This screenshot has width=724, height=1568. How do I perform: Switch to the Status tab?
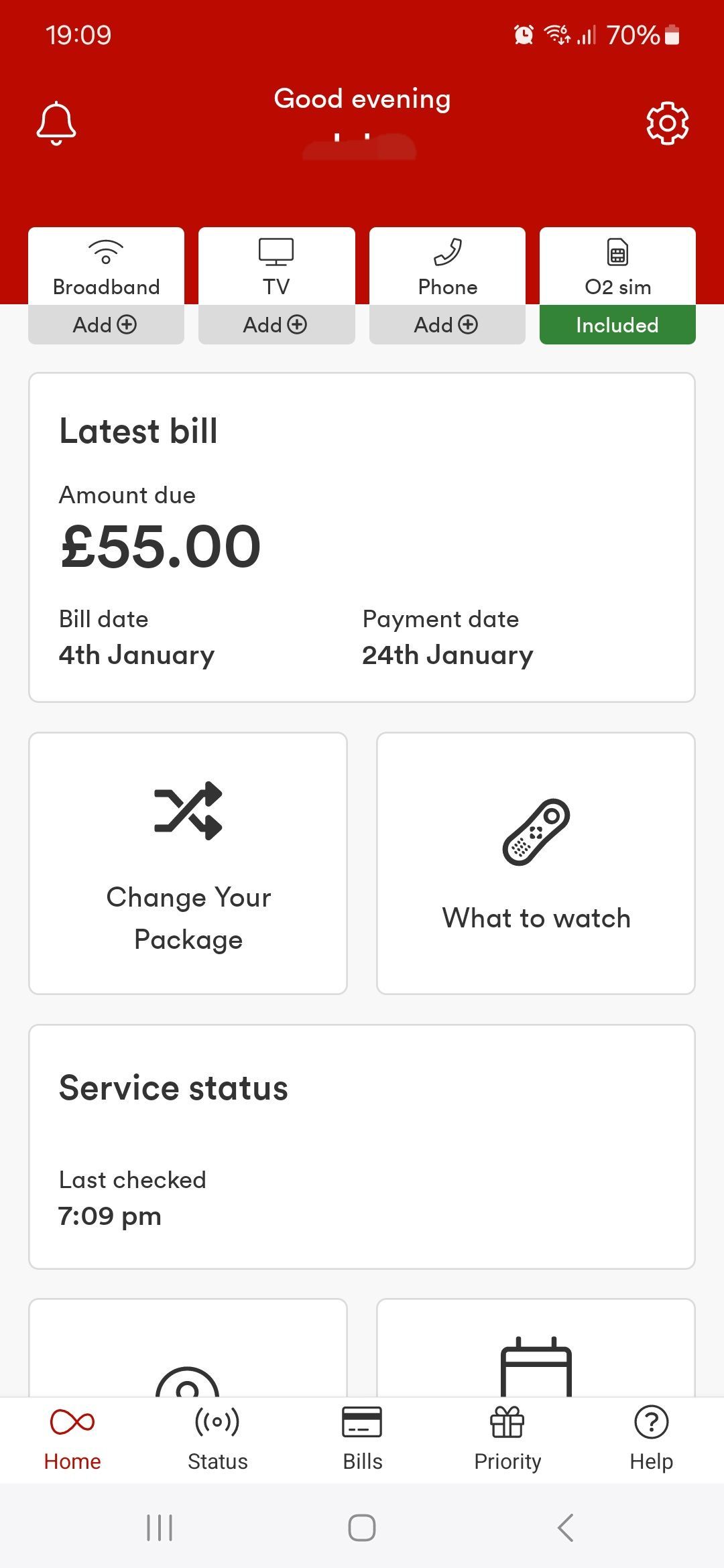pyautogui.click(x=217, y=1439)
